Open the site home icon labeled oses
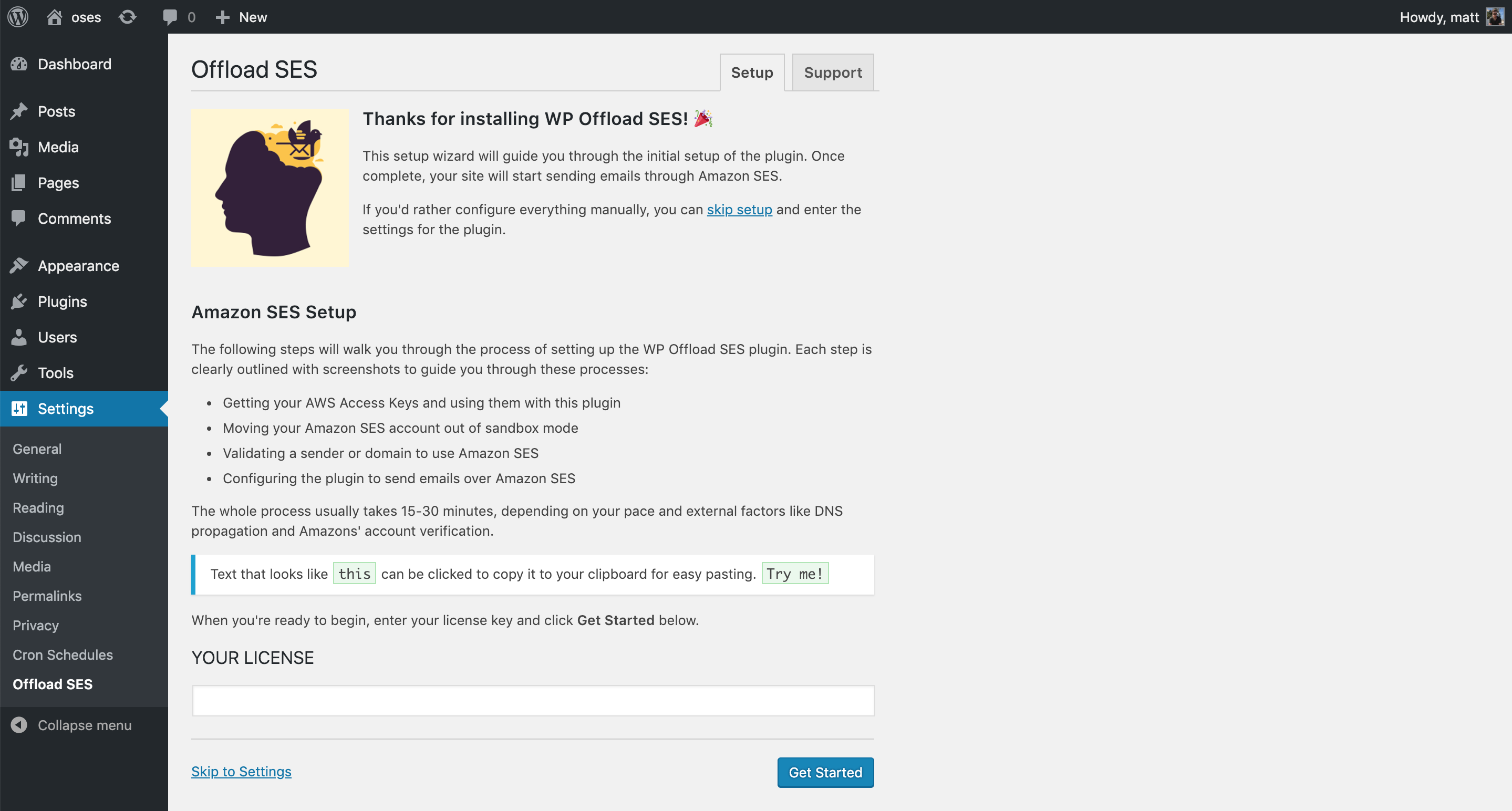1512x811 pixels. (55, 17)
